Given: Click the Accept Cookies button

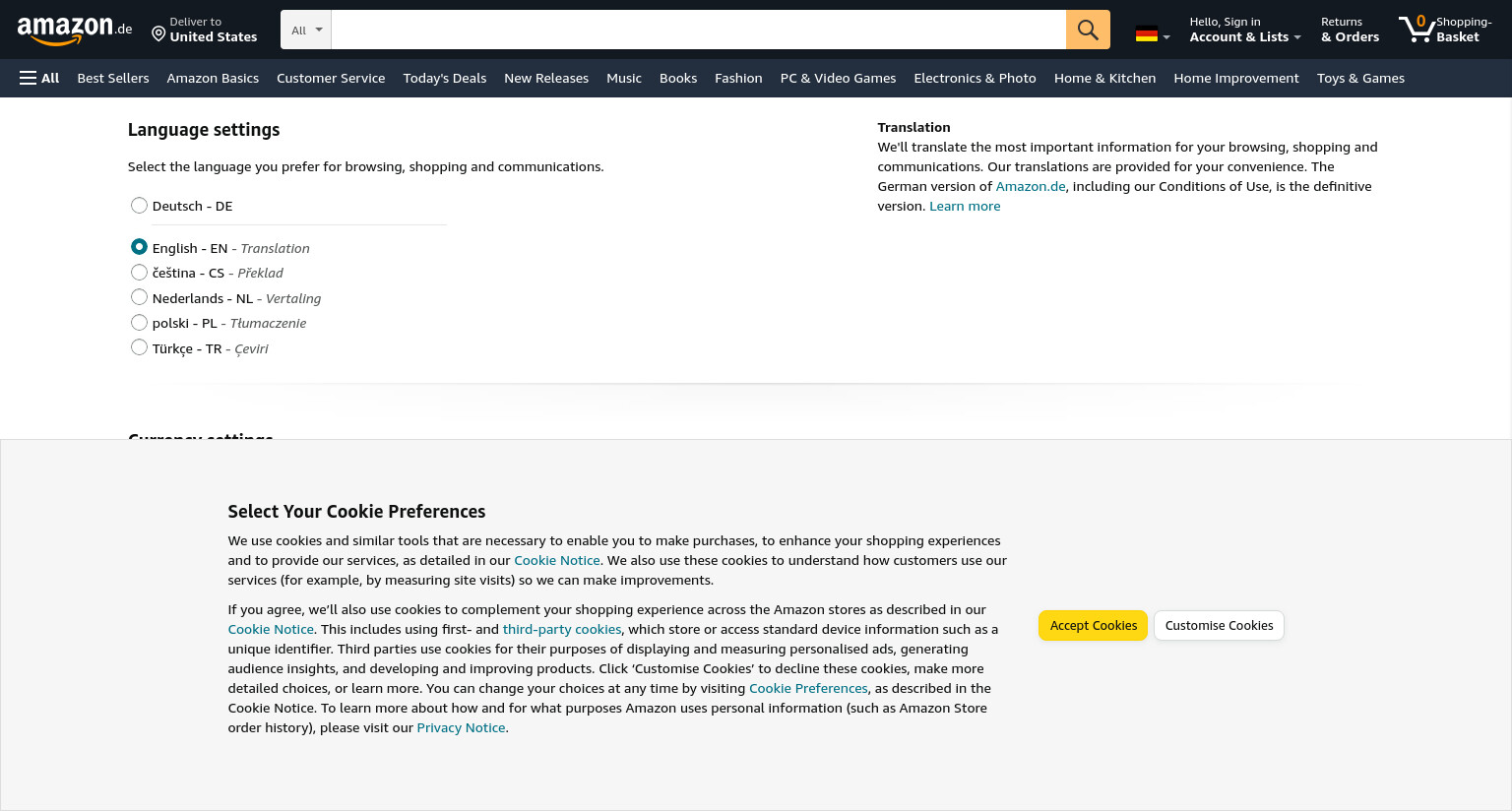Looking at the screenshot, I should pyautogui.click(x=1093, y=625).
